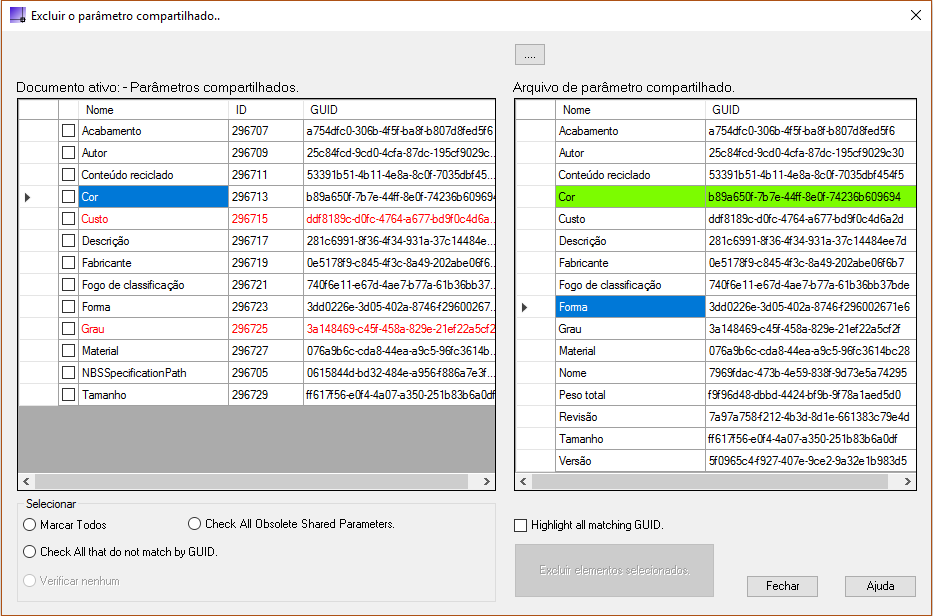
Task: Sort left table by Nome column header
Action: pyautogui.click(x=154, y=110)
